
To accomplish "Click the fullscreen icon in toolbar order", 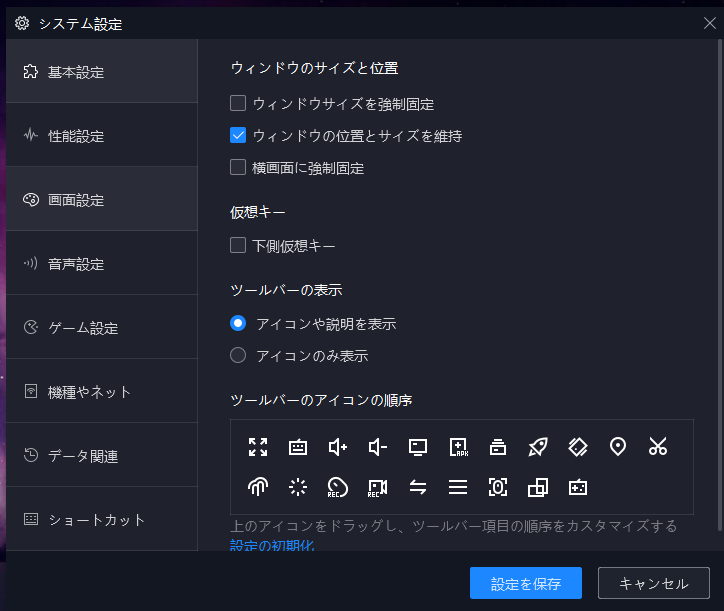I will [x=258, y=447].
